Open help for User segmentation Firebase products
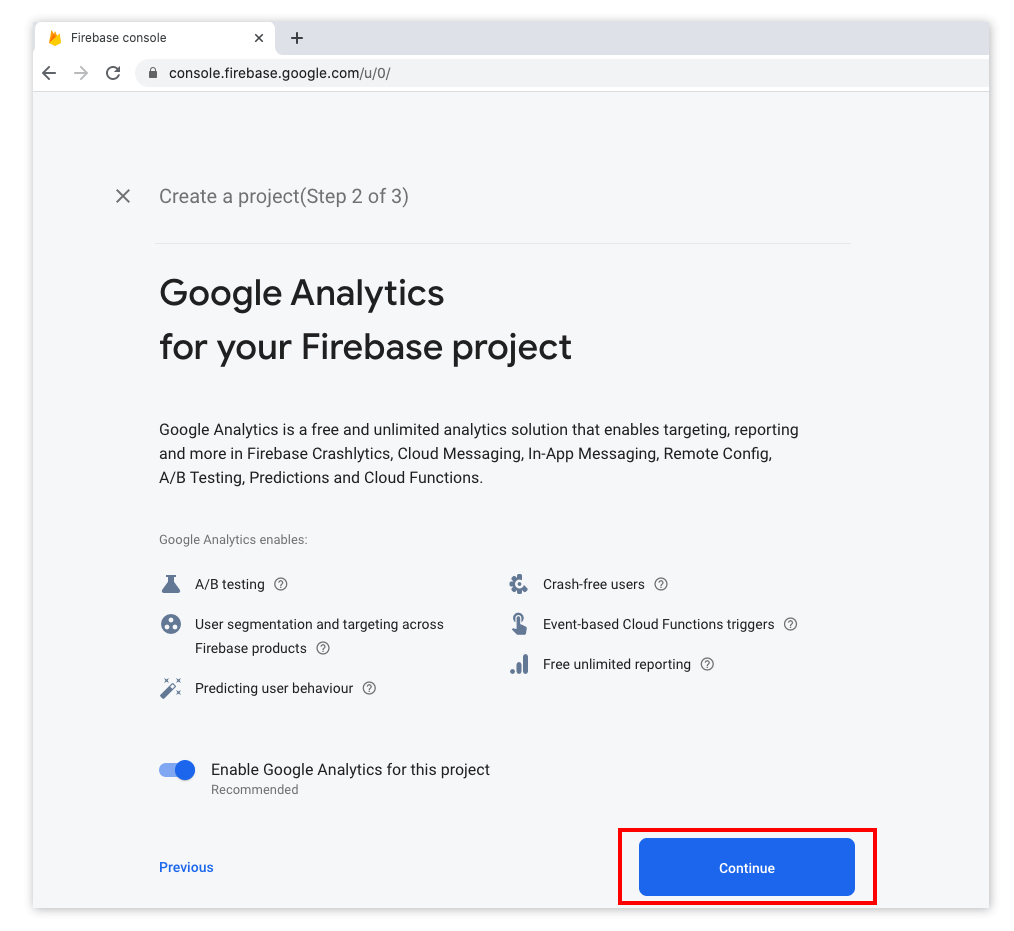Image resolution: width=1014 pixels, height=931 pixels. click(x=323, y=648)
